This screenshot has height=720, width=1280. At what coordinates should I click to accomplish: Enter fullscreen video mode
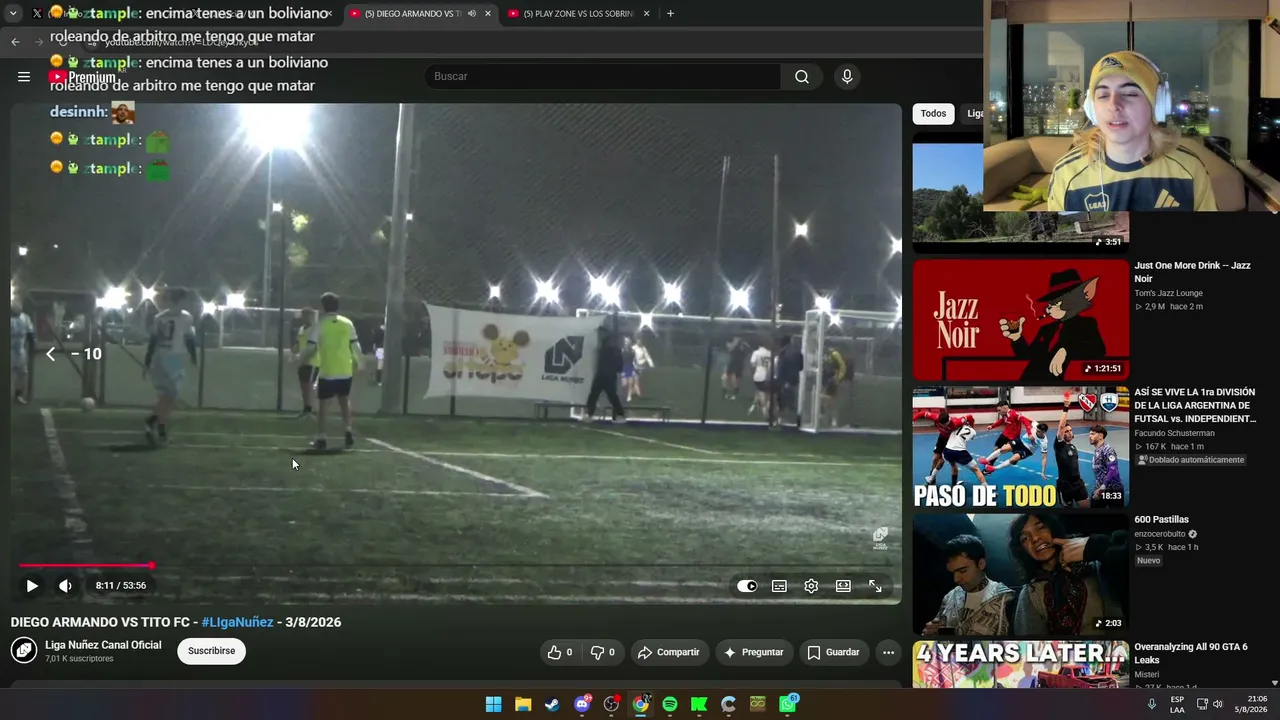click(x=875, y=586)
